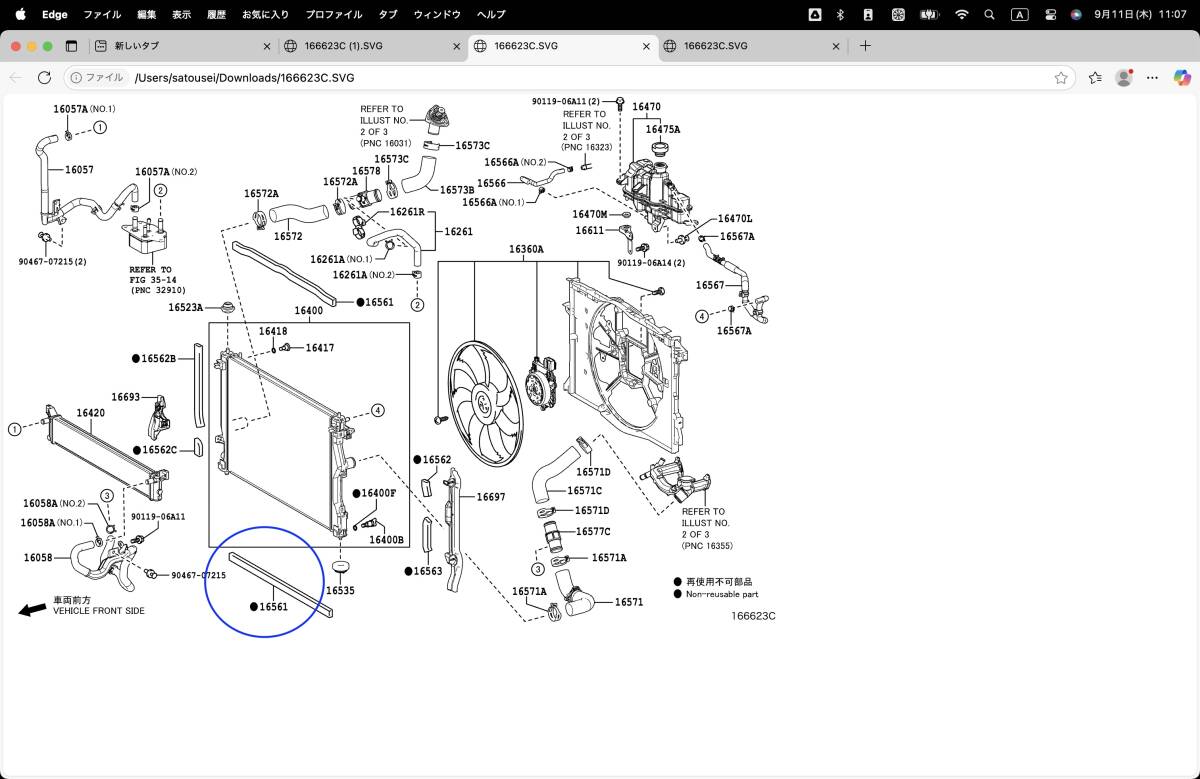Image resolution: width=1200 pixels, height=779 pixels.
Task: Switch to the 新しいタブ tab
Action: pos(180,46)
